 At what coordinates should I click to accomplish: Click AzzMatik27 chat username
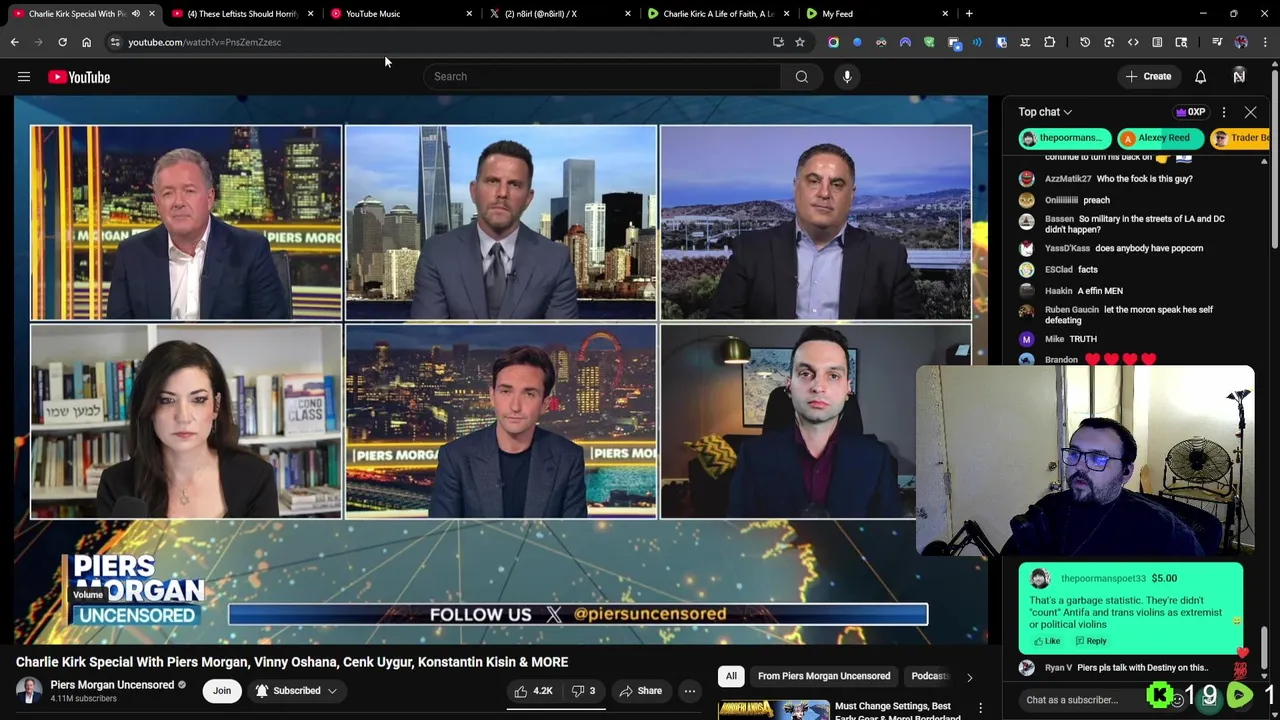1068,179
